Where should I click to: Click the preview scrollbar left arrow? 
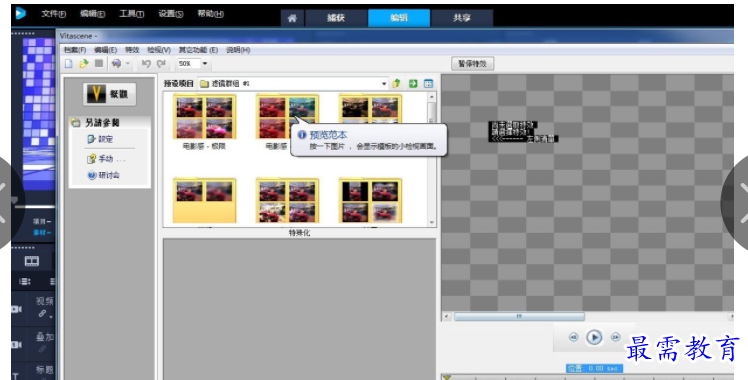point(447,316)
